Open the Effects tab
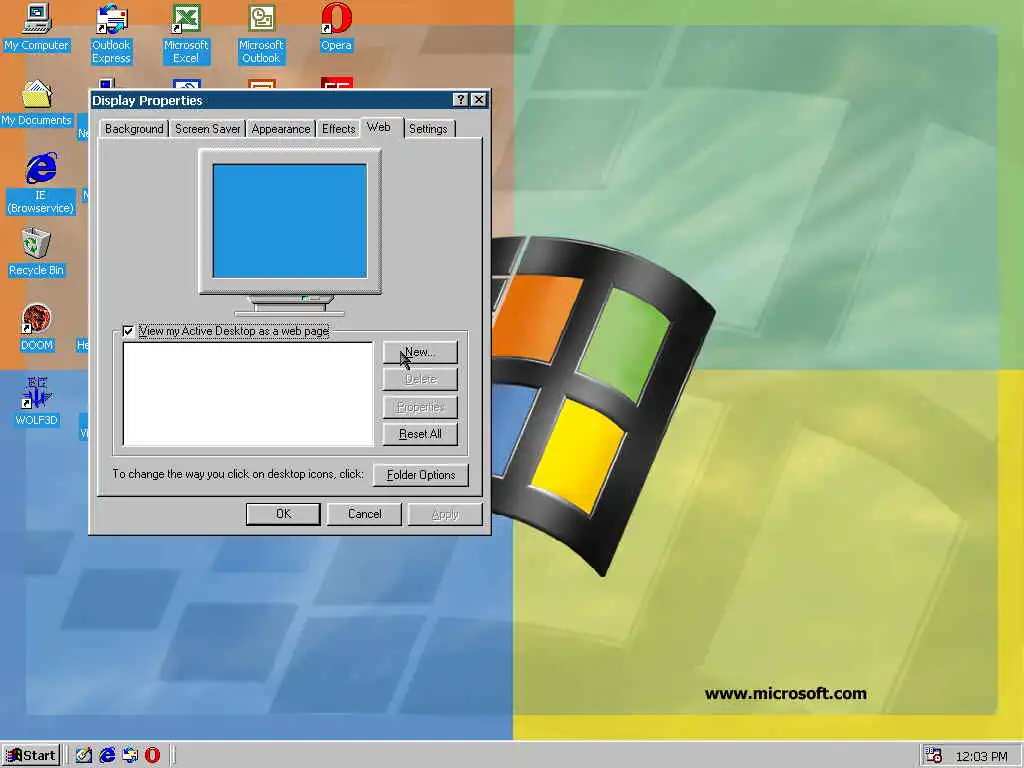Viewport: 1024px width, 768px height. pyautogui.click(x=338, y=129)
